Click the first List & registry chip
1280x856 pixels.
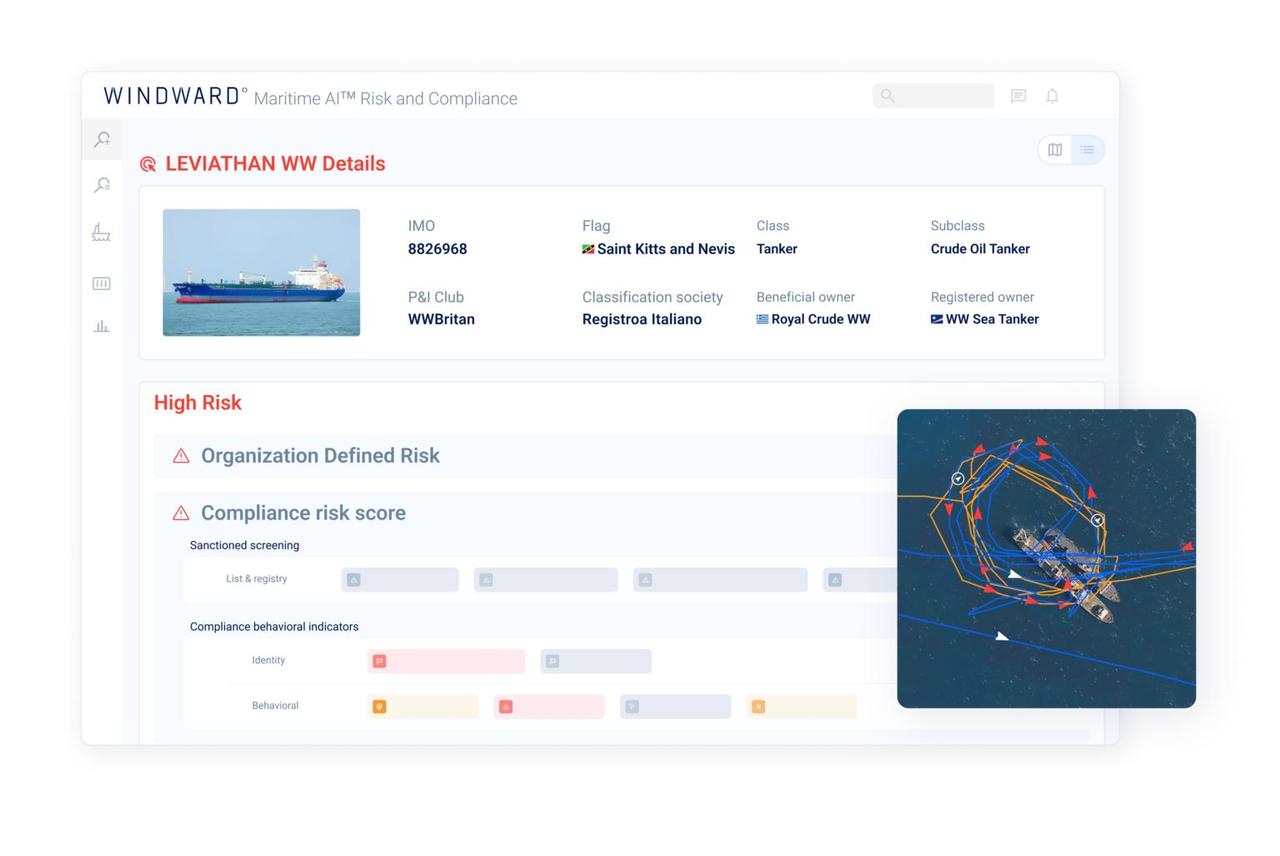pos(400,580)
